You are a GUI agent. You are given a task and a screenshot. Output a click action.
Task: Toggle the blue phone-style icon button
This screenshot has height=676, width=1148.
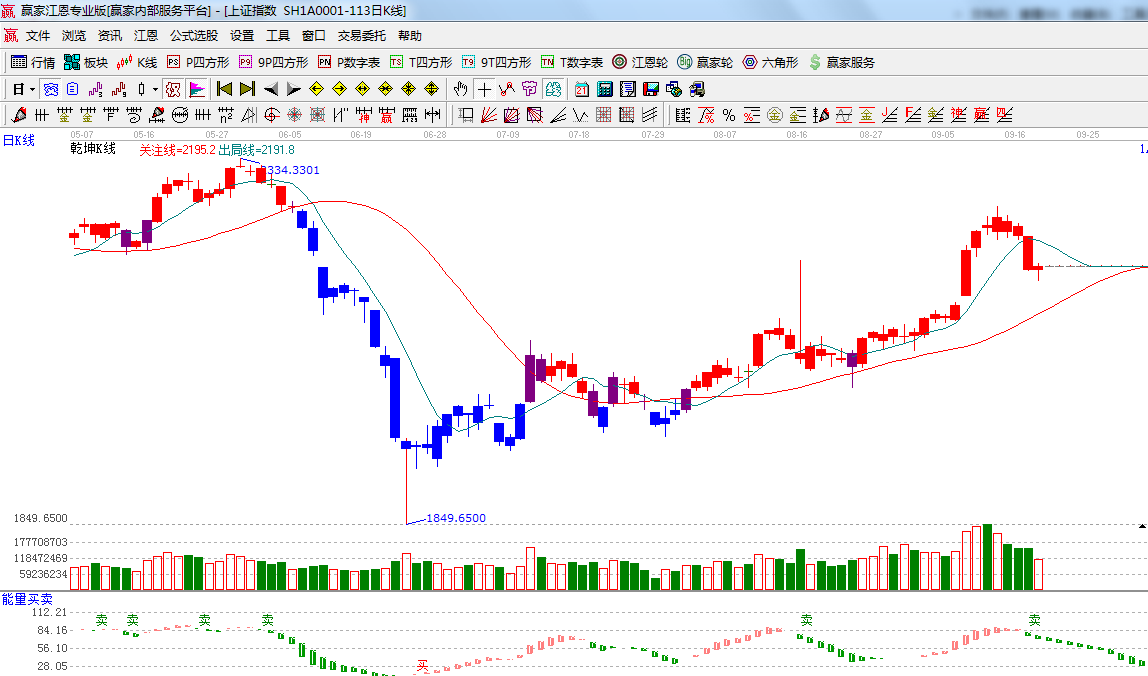(x=50, y=89)
